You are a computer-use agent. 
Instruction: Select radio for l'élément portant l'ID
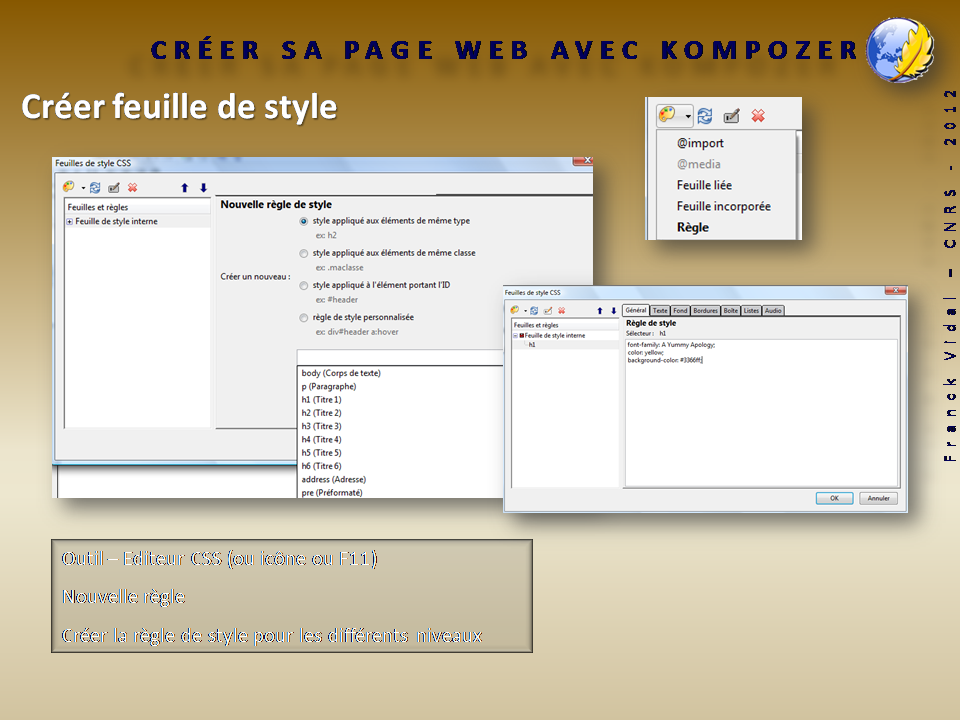pos(304,286)
